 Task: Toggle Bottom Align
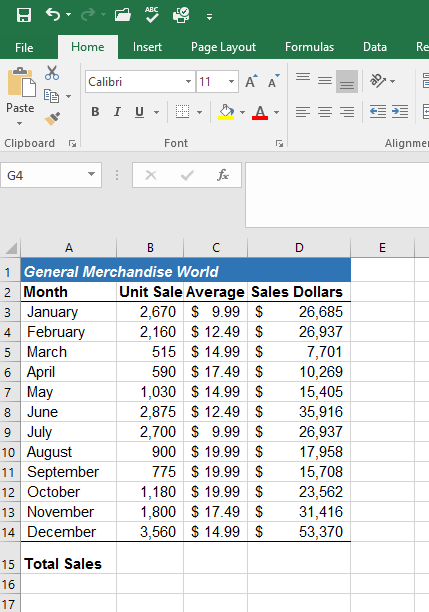point(347,81)
